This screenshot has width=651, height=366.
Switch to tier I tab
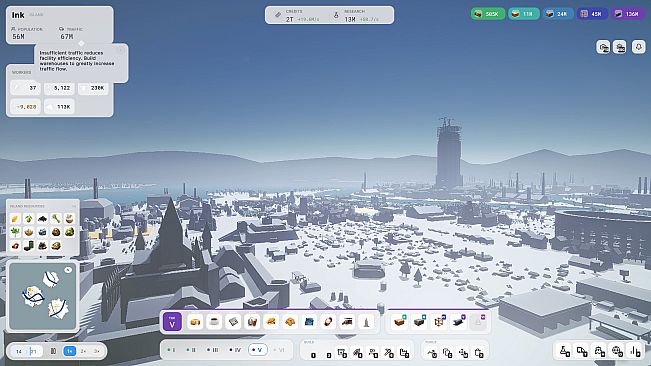pyautogui.click(x=171, y=350)
